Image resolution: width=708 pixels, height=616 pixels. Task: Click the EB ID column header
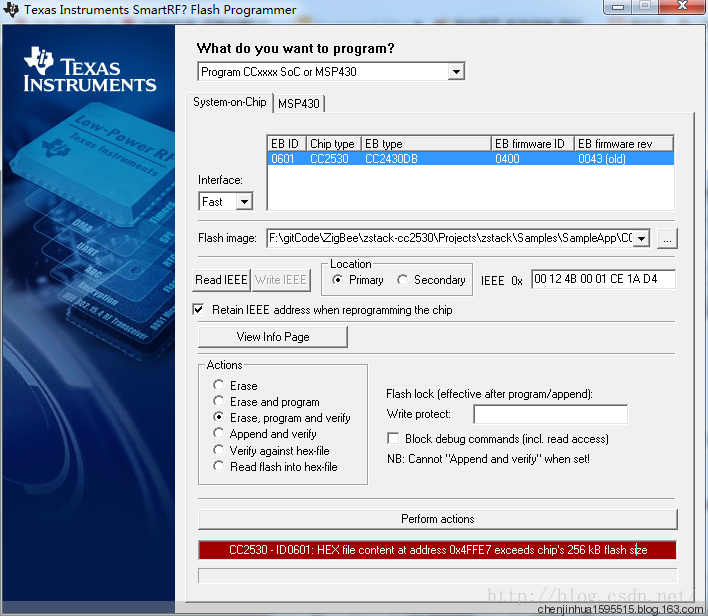pyautogui.click(x=287, y=144)
